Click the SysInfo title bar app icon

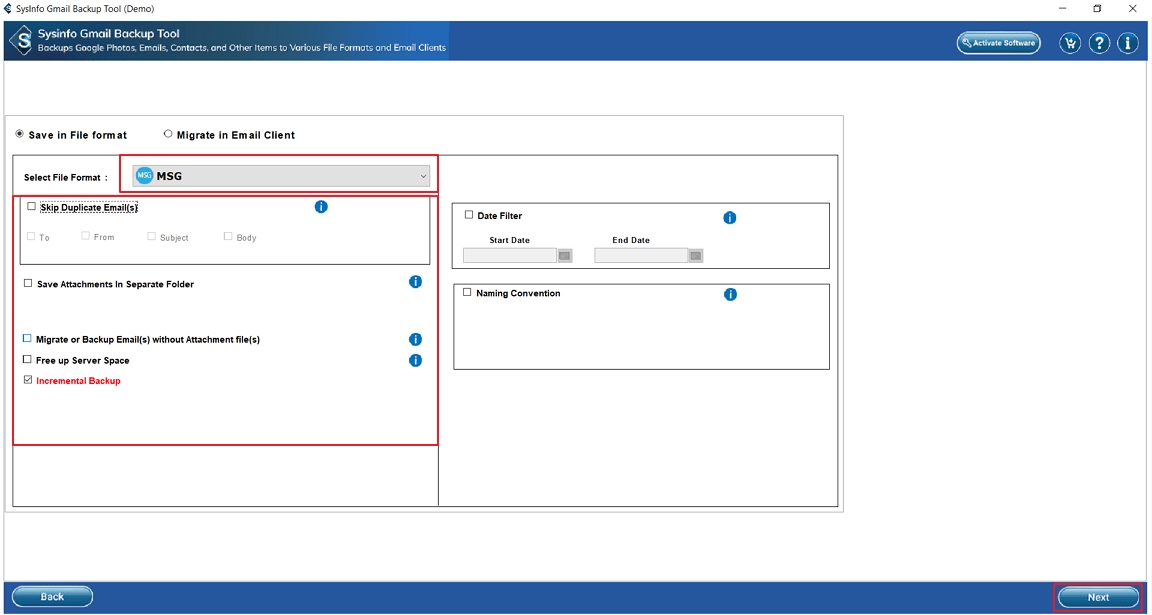tap(8, 8)
